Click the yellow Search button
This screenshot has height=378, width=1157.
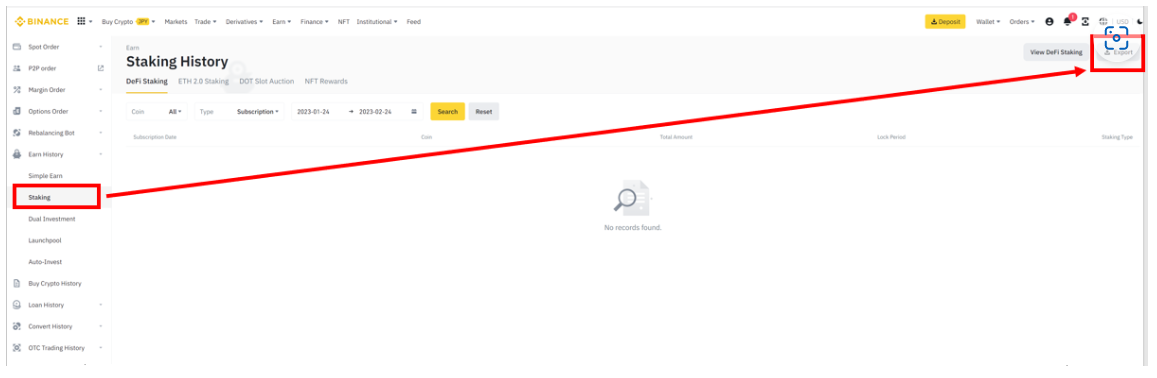pyautogui.click(x=448, y=111)
